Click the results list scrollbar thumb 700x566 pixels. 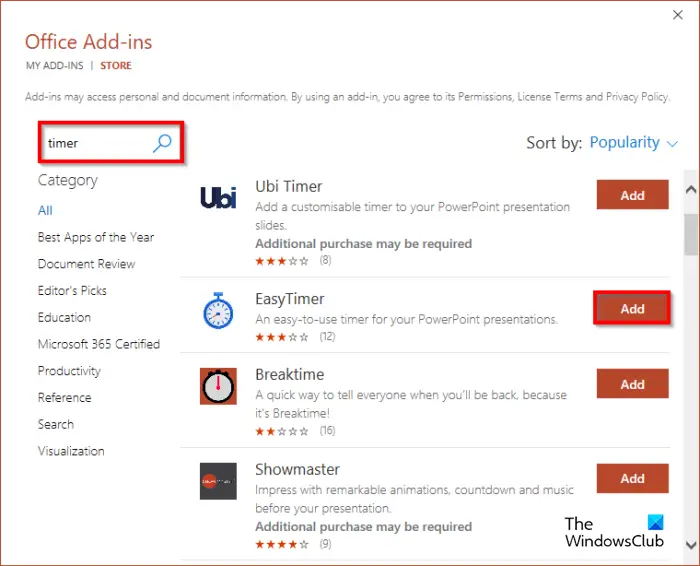(691, 234)
